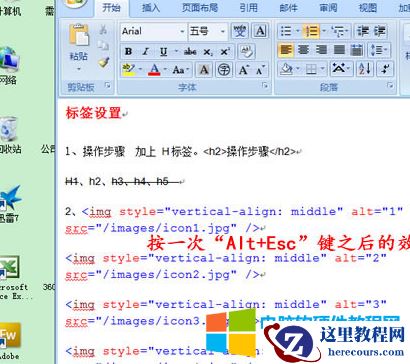
Task: Click the character shading icon
Action: [204, 70]
